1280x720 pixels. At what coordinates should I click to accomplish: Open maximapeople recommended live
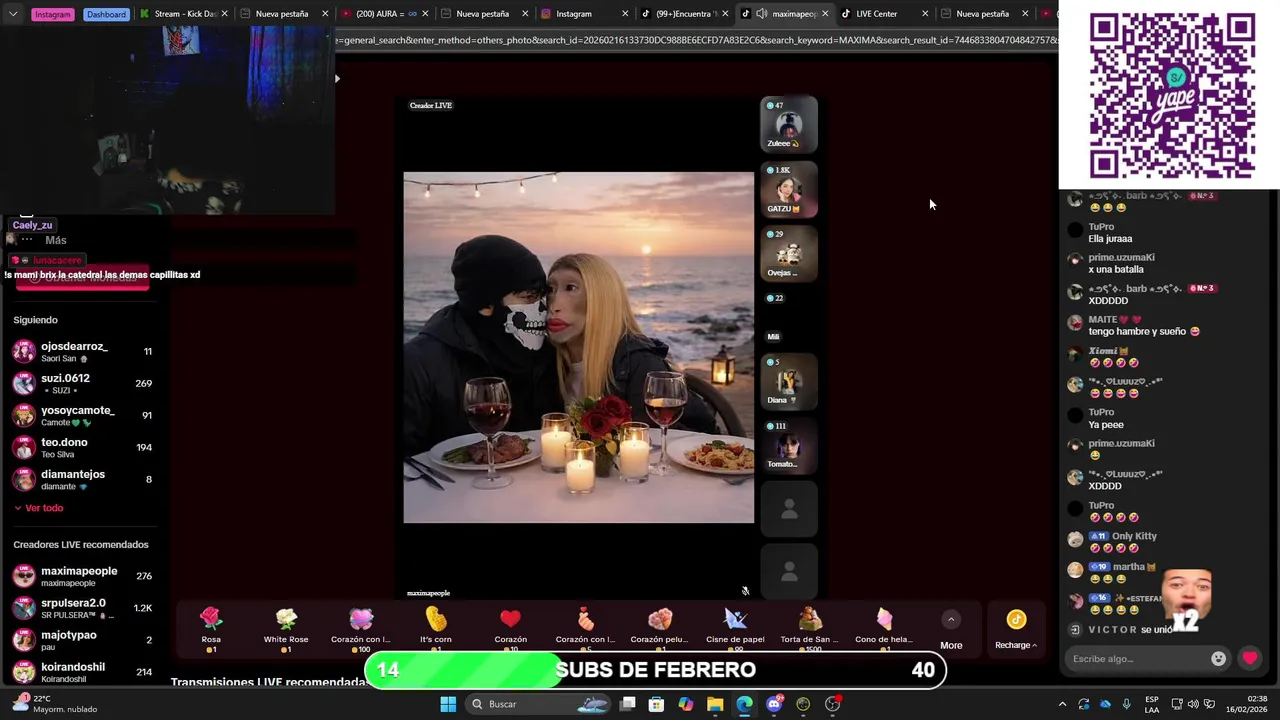[x=82, y=576]
